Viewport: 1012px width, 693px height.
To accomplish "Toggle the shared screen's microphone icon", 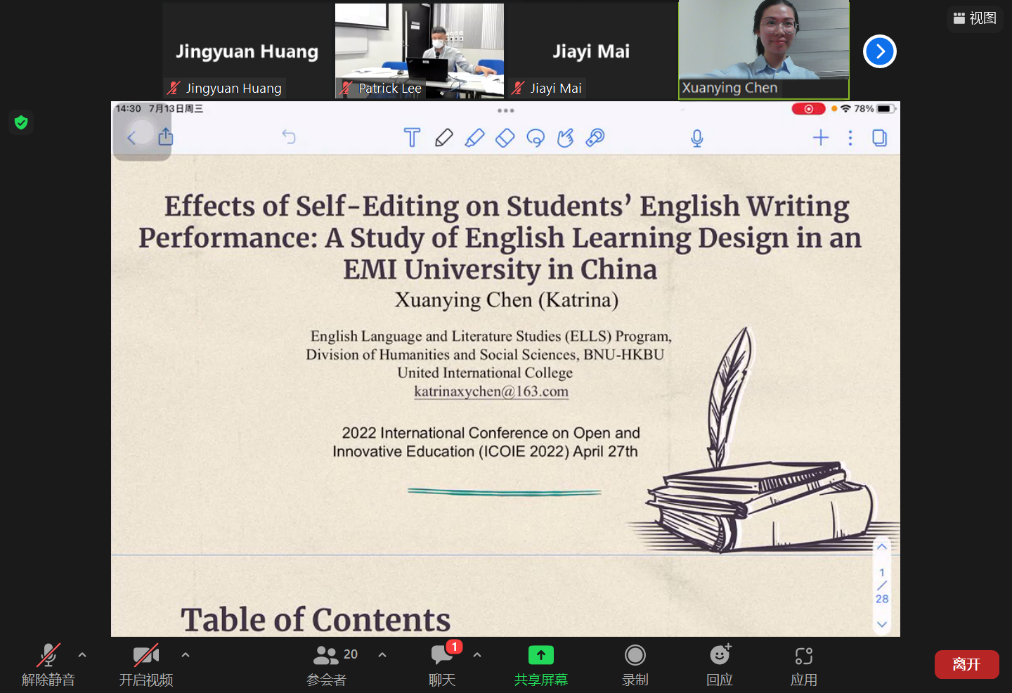I will (x=697, y=138).
